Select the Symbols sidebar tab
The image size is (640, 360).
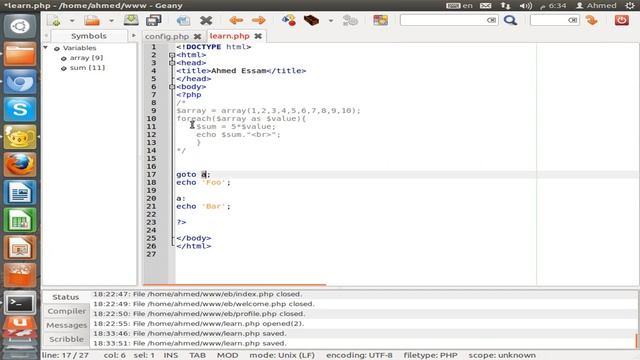[x=89, y=36]
